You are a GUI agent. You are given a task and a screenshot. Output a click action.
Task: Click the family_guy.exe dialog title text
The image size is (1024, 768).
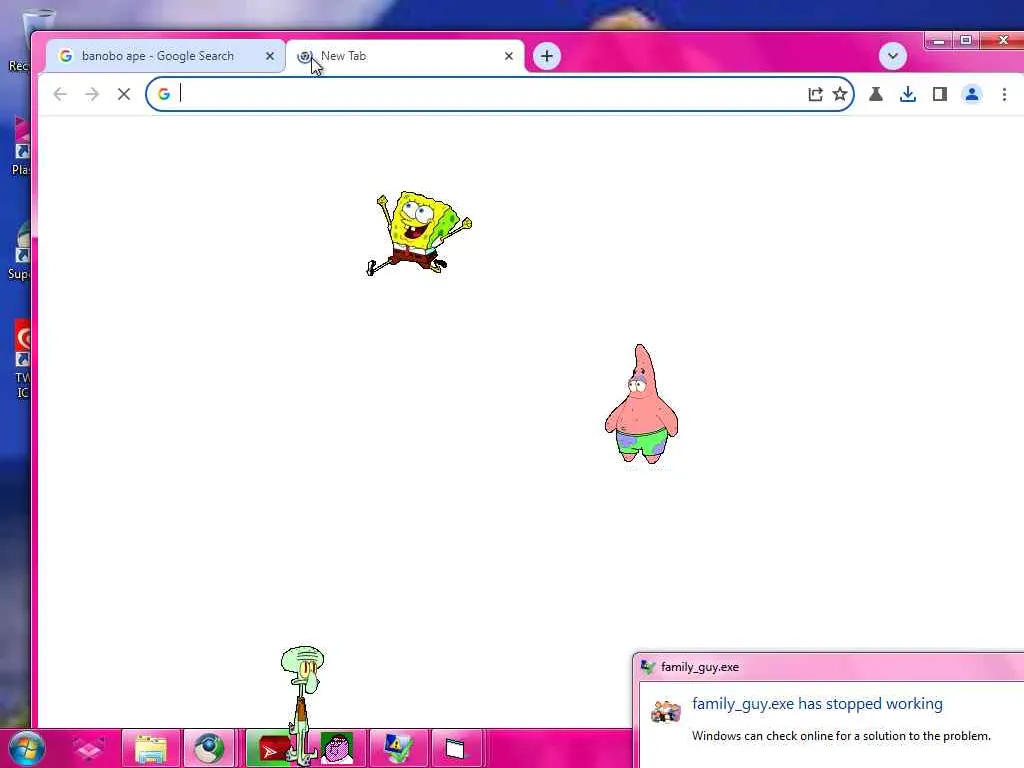pos(699,667)
